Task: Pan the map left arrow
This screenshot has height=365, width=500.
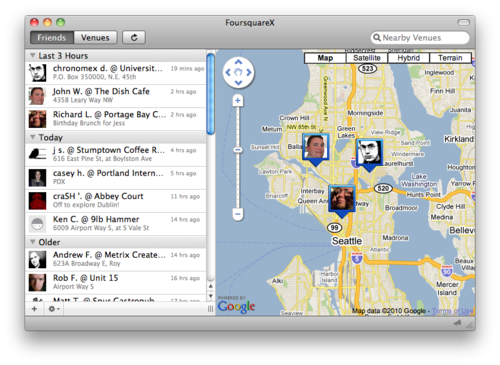Action: coord(228,72)
